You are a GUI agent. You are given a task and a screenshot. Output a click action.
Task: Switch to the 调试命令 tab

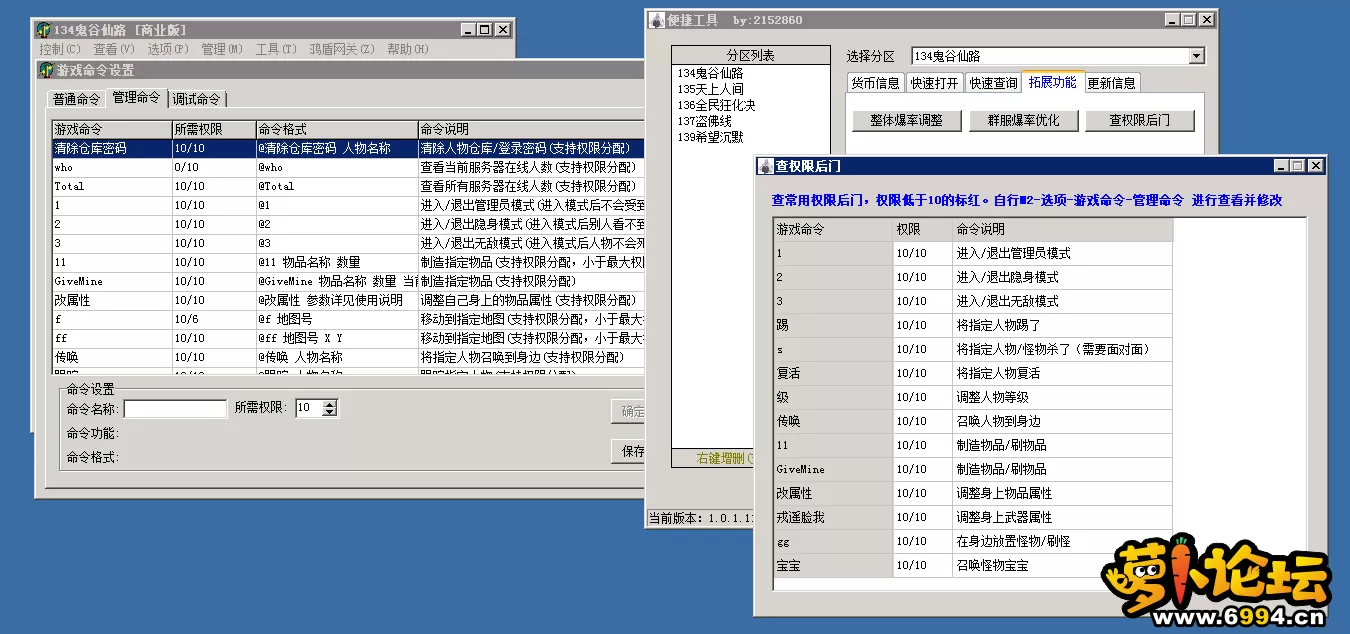(196, 99)
